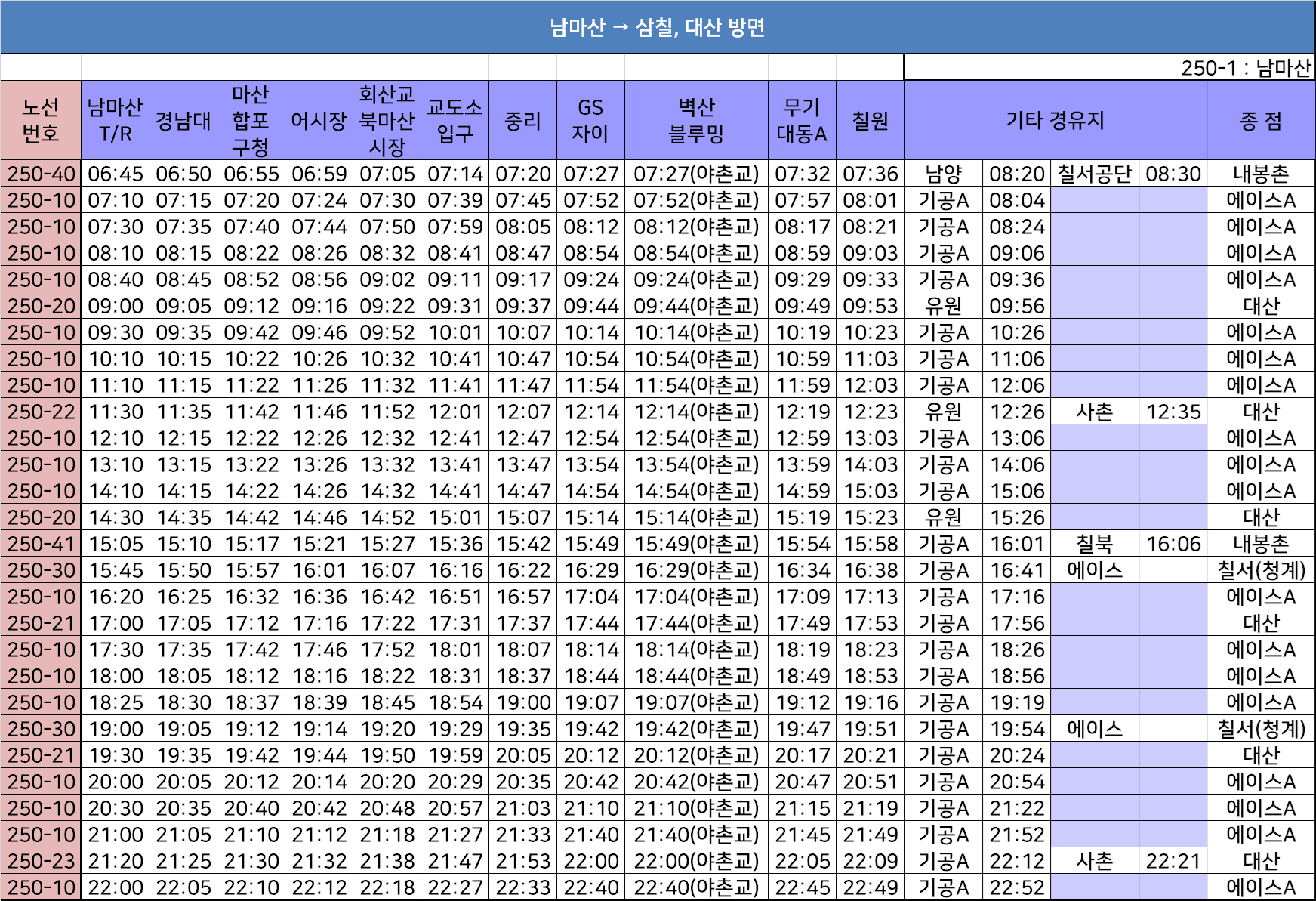The height and width of the screenshot is (901, 1316).
Task: Click the '22:52' time cell
Action: coord(1017,887)
